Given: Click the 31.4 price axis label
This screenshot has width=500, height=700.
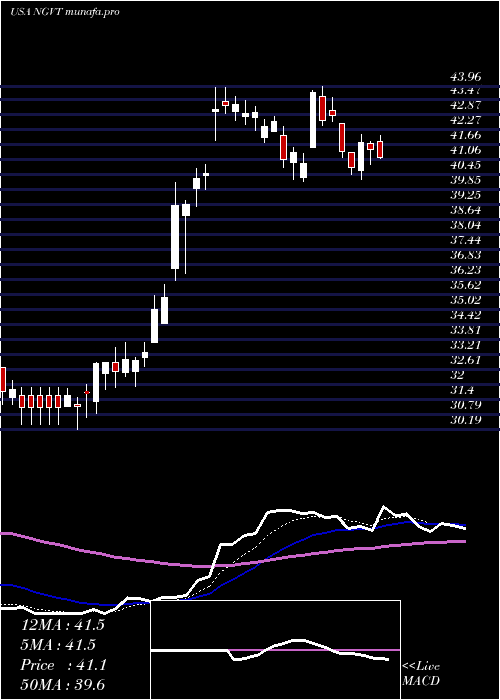Looking at the screenshot, I should 462,390.
